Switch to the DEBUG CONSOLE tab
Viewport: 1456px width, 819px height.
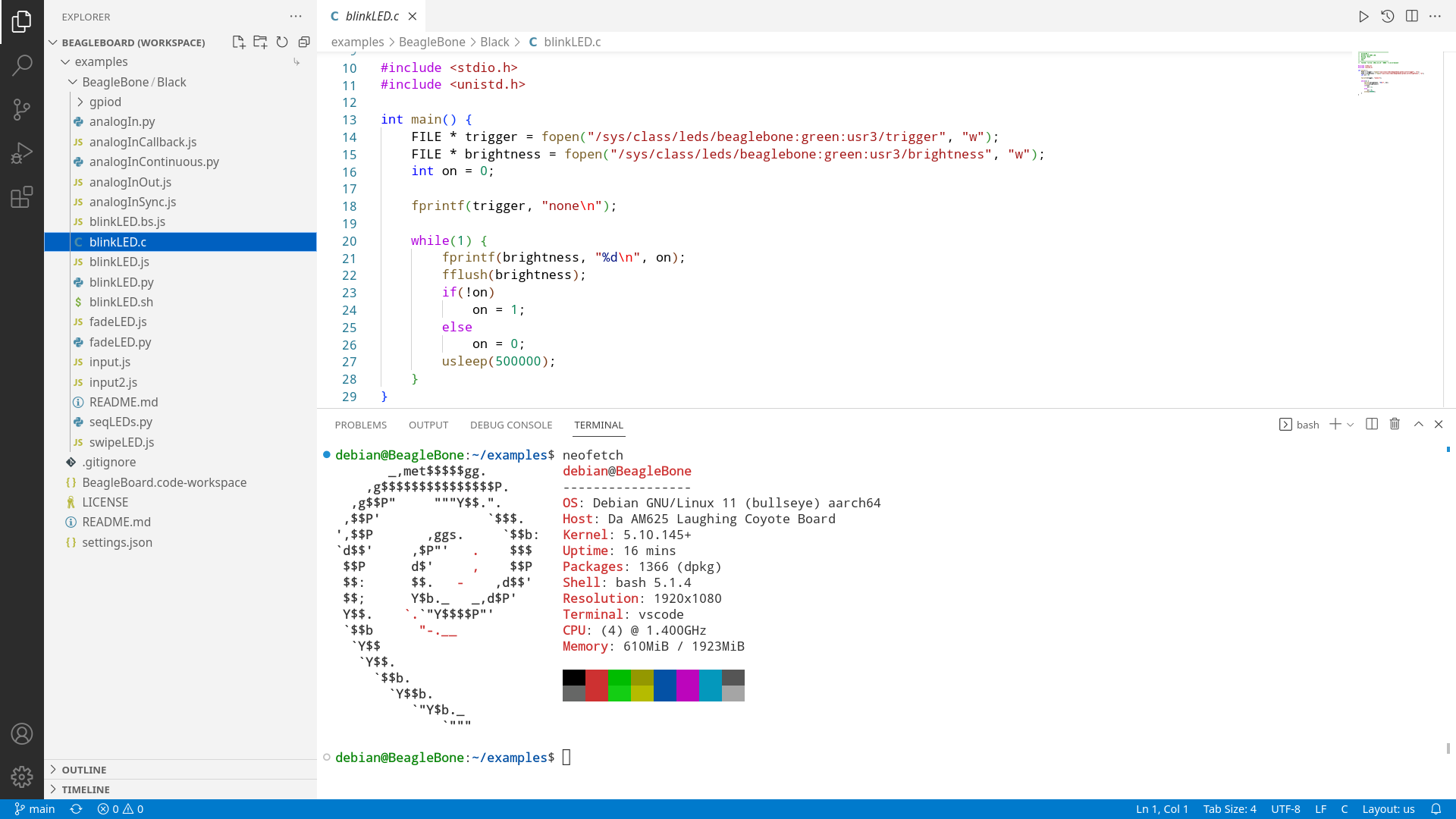(510, 425)
